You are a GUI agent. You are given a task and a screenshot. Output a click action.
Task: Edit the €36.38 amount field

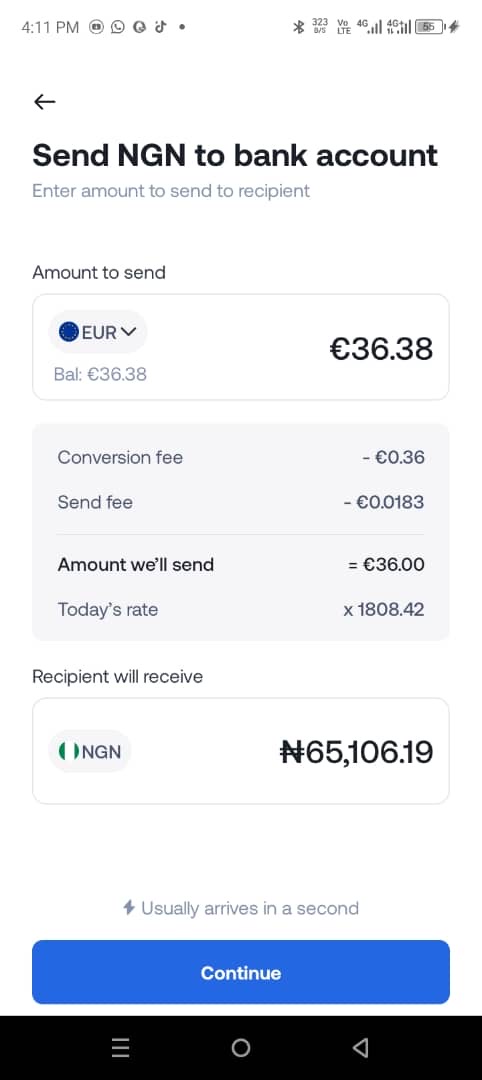coord(381,349)
